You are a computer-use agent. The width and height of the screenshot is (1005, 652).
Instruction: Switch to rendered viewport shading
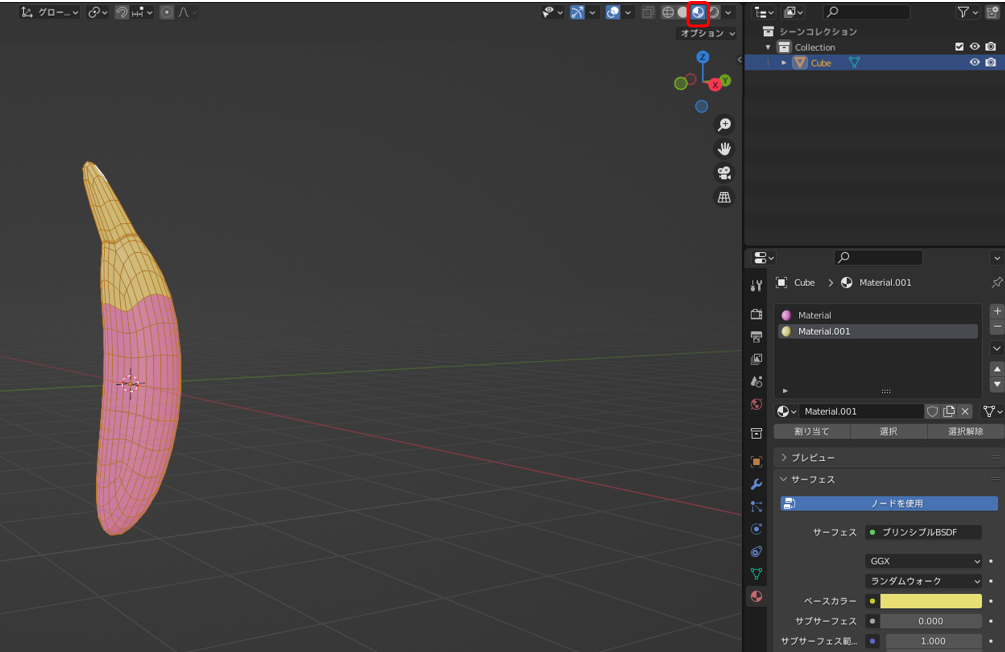[x=713, y=12]
